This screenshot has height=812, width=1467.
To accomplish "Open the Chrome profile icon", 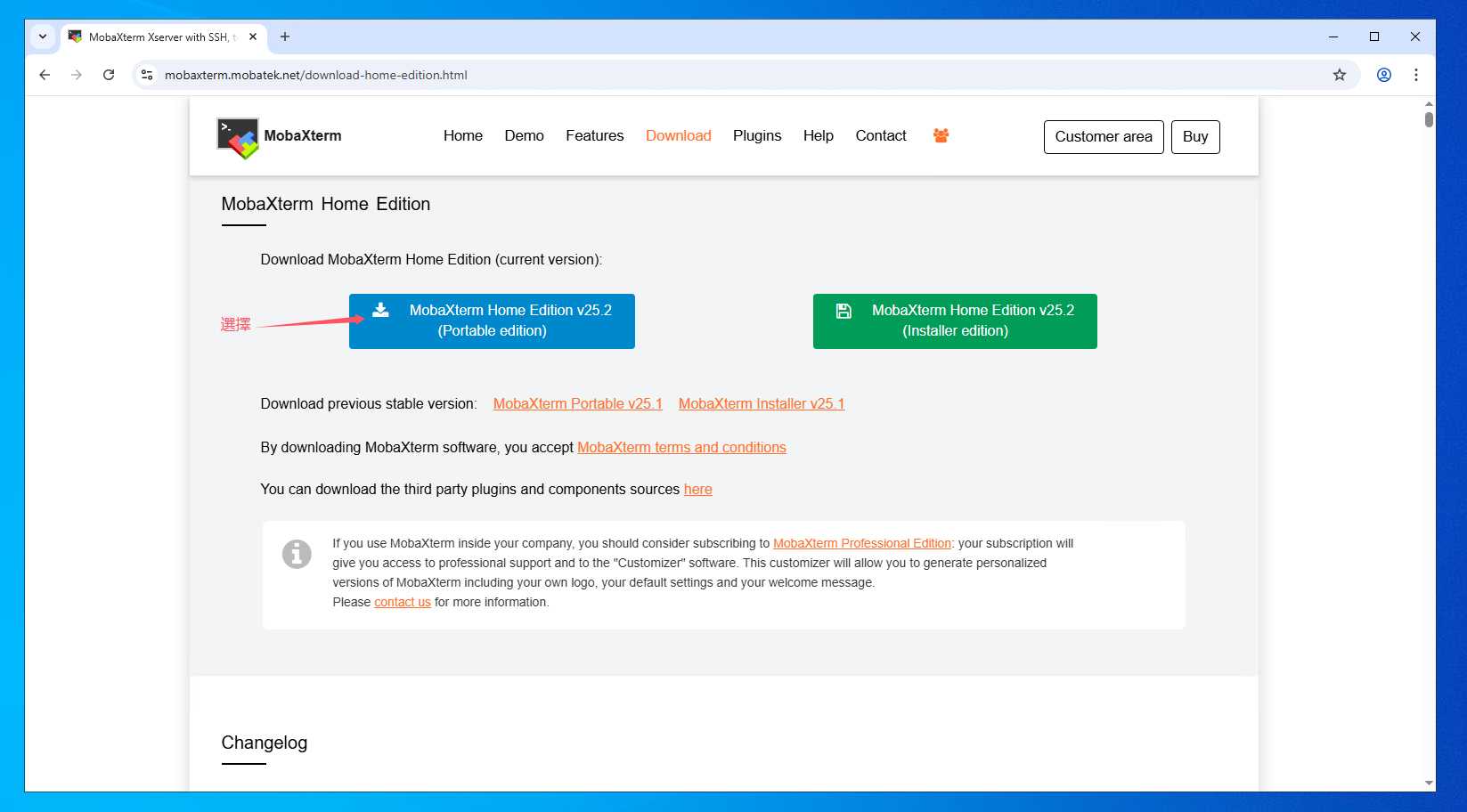I will point(1383,75).
